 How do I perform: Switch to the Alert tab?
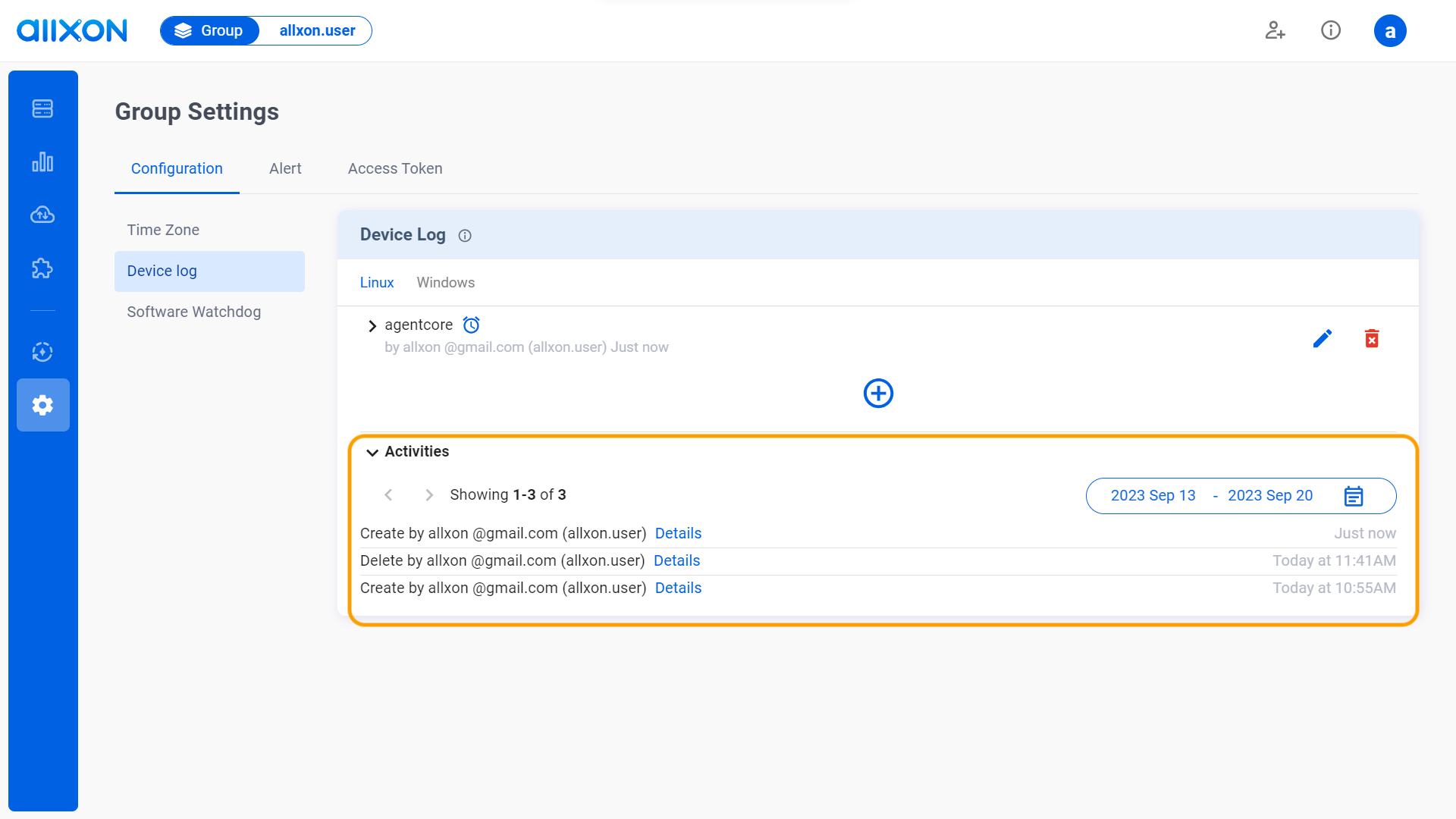pyautogui.click(x=285, y=168)
